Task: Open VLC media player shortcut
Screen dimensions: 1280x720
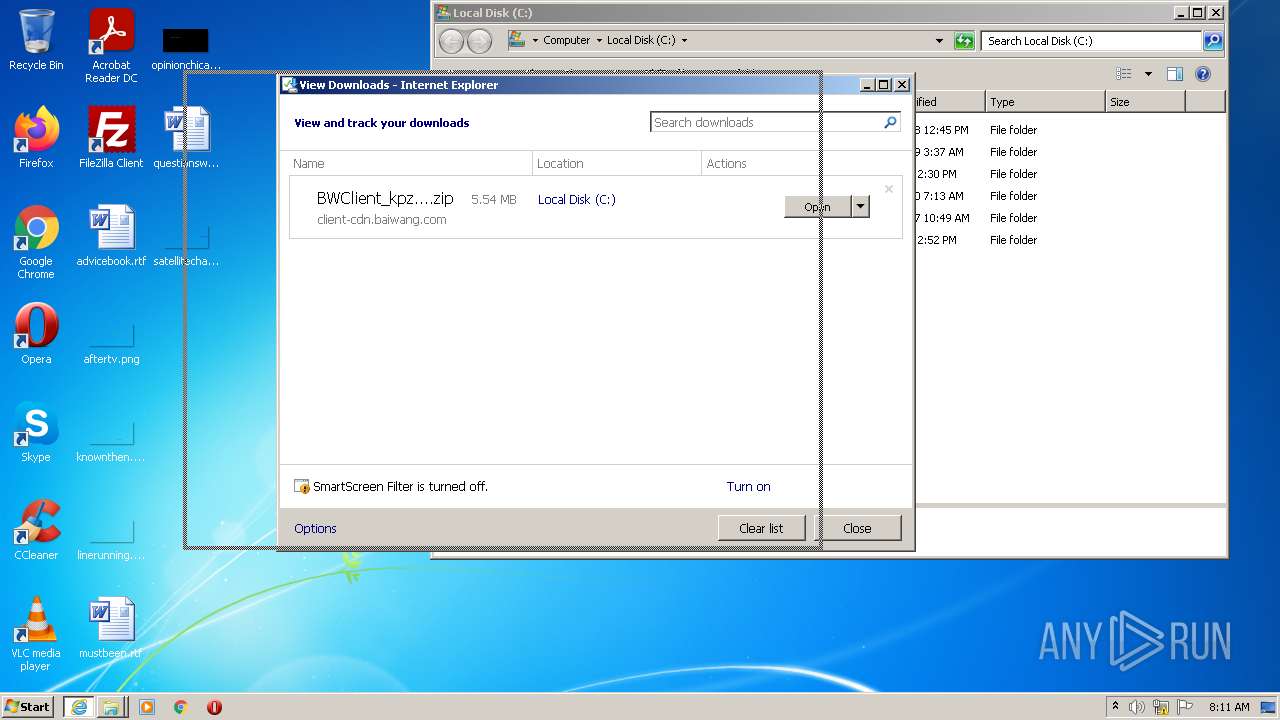Action: coord(36,634)
